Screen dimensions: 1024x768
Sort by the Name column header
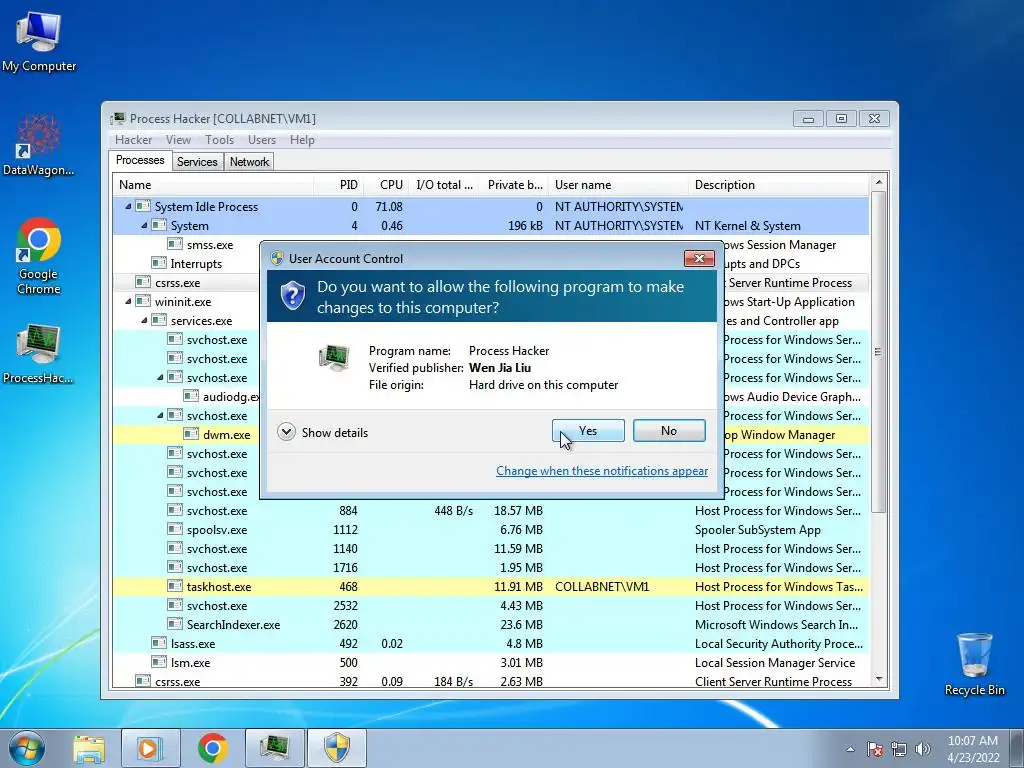click(x=214, y=185)
